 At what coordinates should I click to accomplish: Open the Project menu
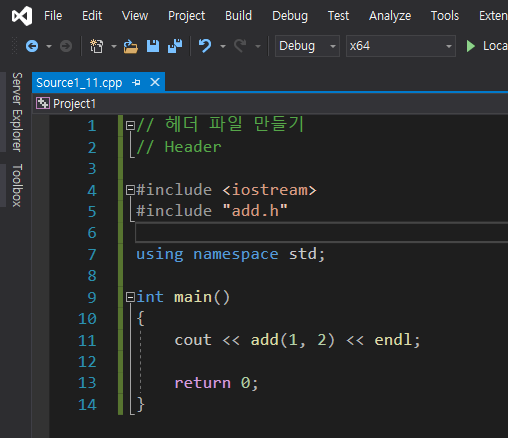click(x=186, y=16)
